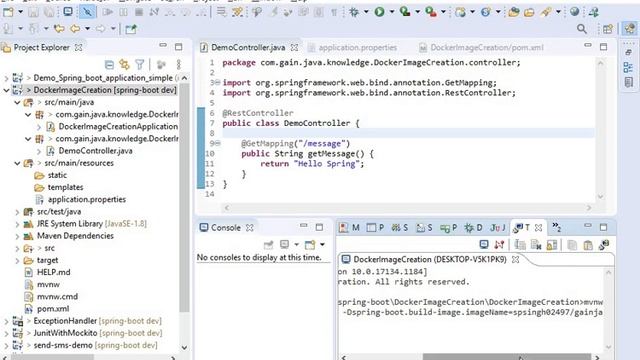Show hidden view tabs chevron list
The height and width of the screenshot is (360, 640).
click(x=556, y=227)
